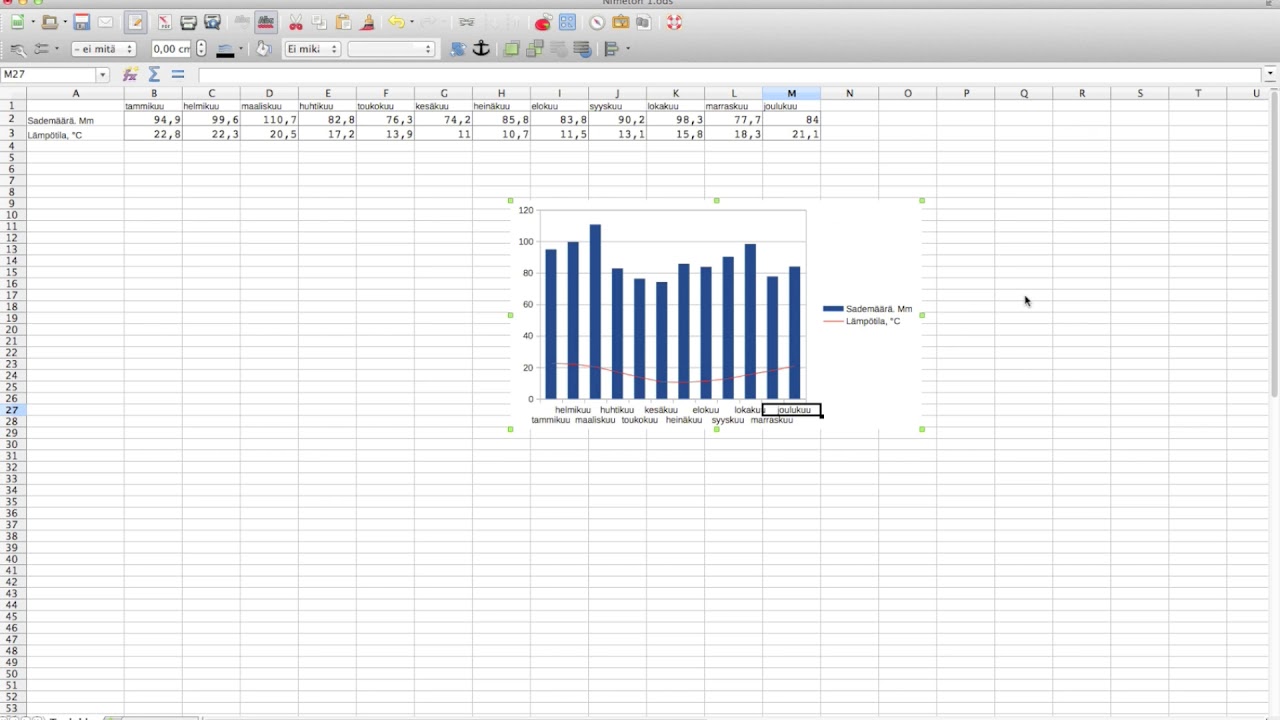Open the Alignment toolbar icon

pyautogui.click(x=612, y=48)
